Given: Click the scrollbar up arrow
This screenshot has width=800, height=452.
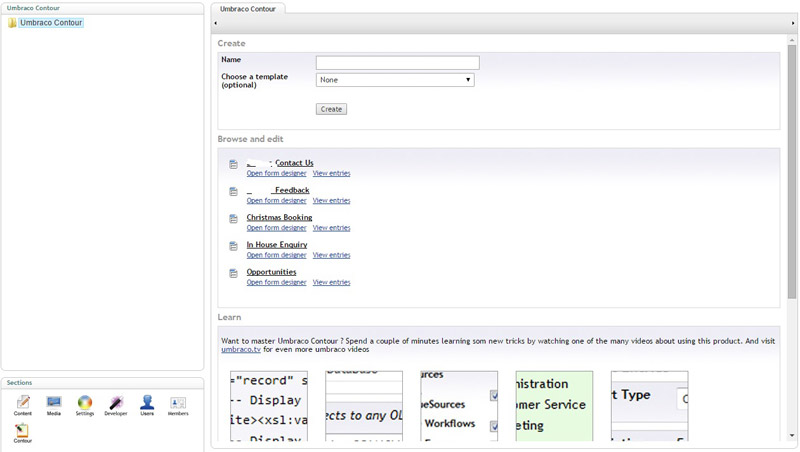Looking at the screenshot, I should point(792,40).
